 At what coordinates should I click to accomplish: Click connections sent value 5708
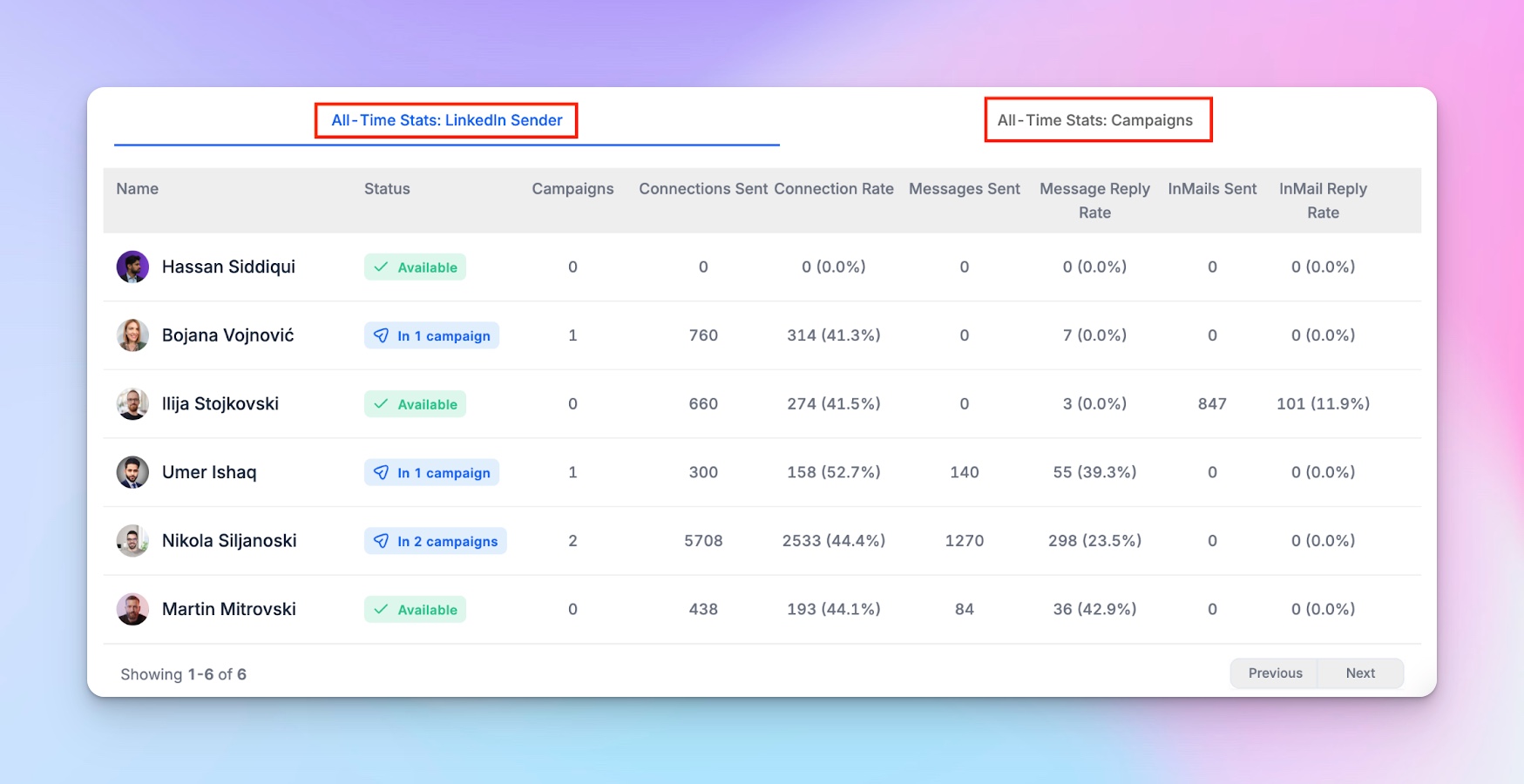(703, 541)
